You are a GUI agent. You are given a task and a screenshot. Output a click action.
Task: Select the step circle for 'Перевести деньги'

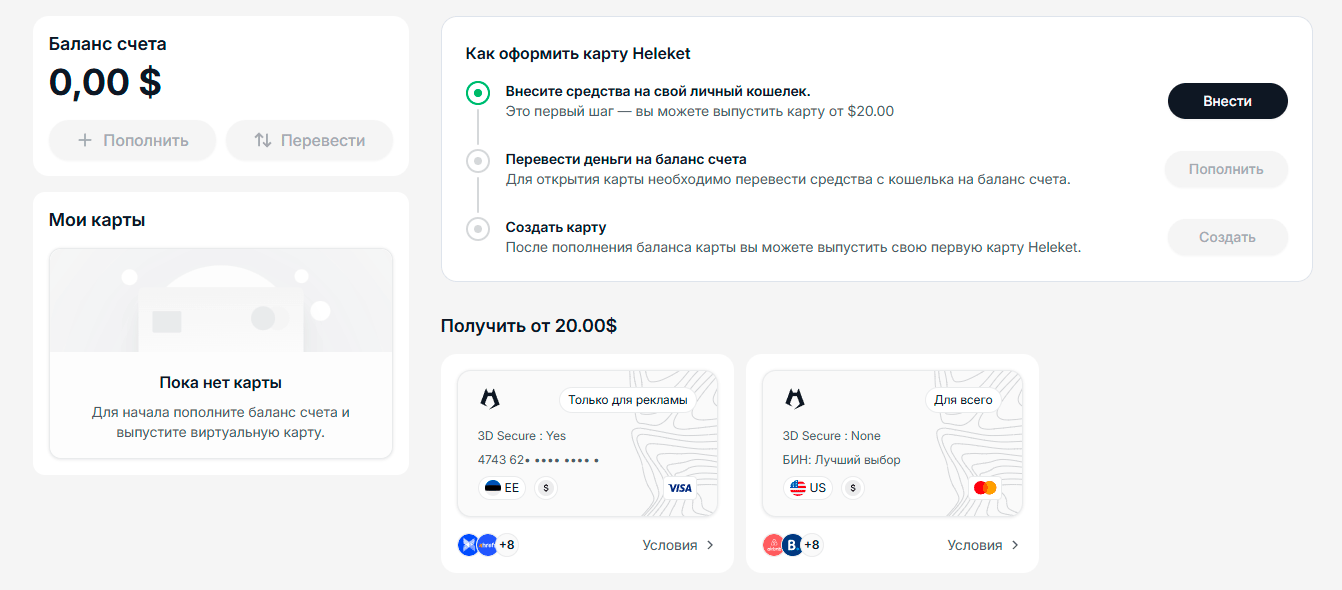477,161
